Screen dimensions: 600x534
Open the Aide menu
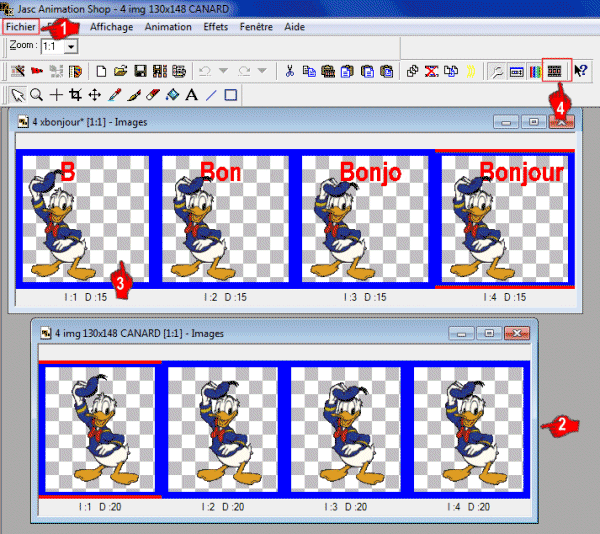(294, 27)
